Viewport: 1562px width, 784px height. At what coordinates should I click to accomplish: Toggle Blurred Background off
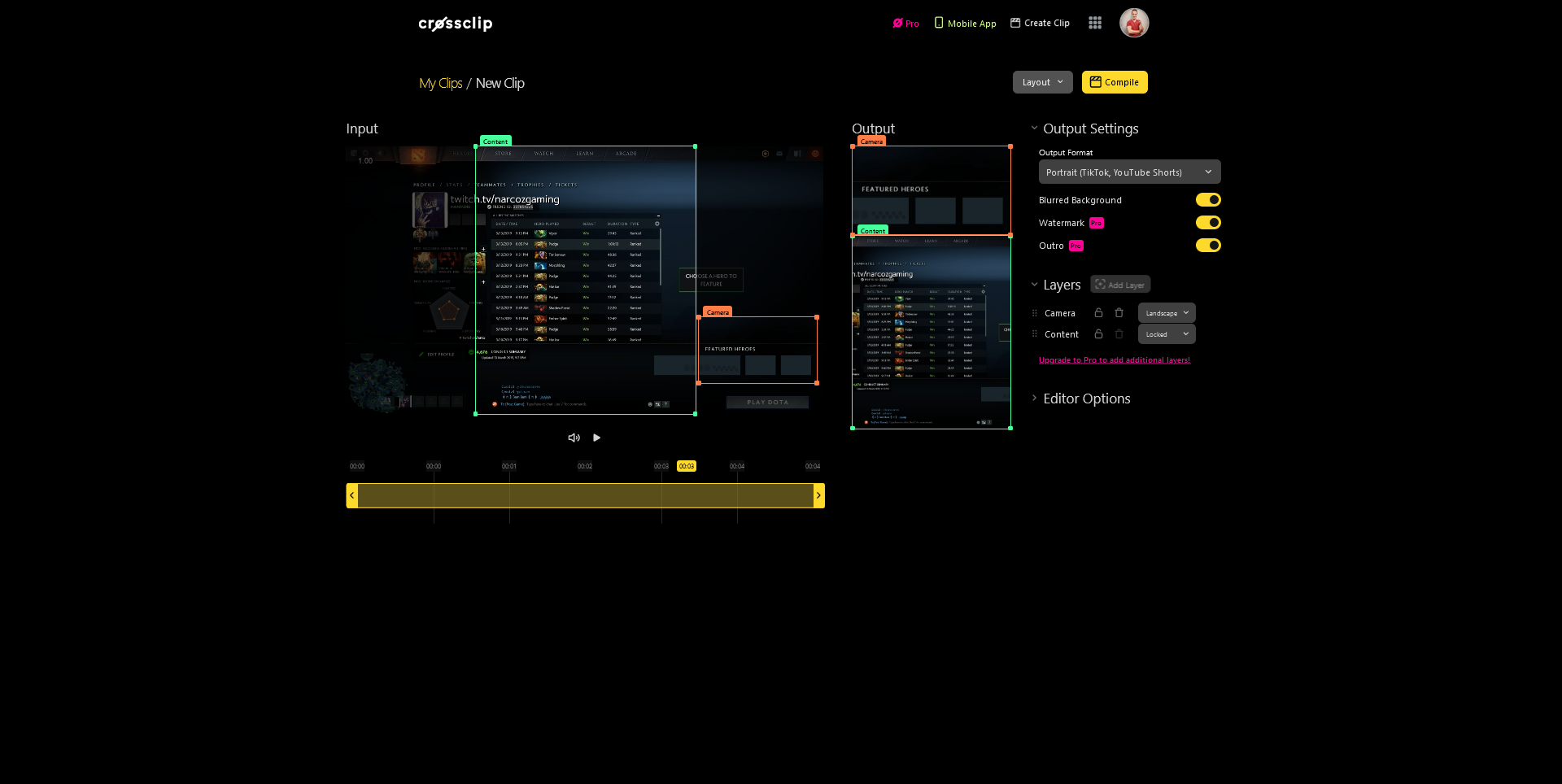pyautogui.click(x=1208, y=200)
